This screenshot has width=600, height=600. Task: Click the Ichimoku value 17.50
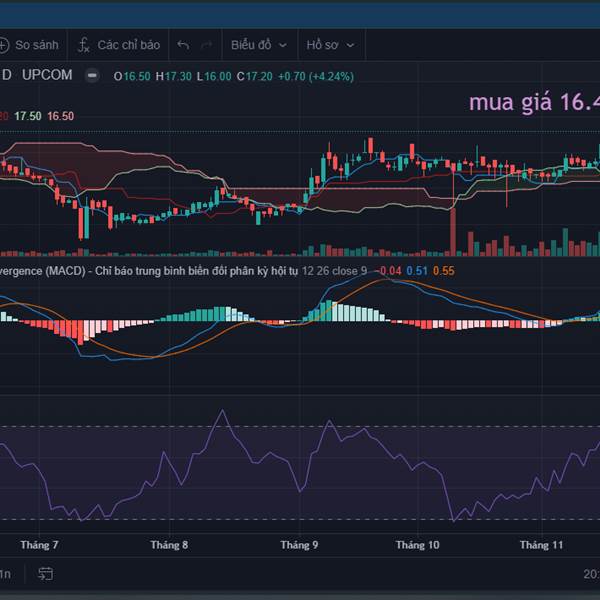(28, 116)
